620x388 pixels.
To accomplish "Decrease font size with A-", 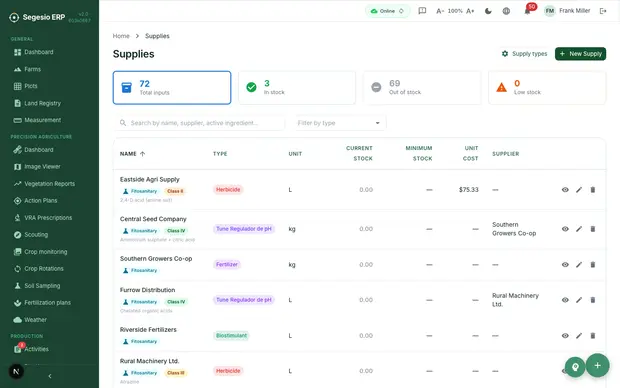I will coord(440,11).
